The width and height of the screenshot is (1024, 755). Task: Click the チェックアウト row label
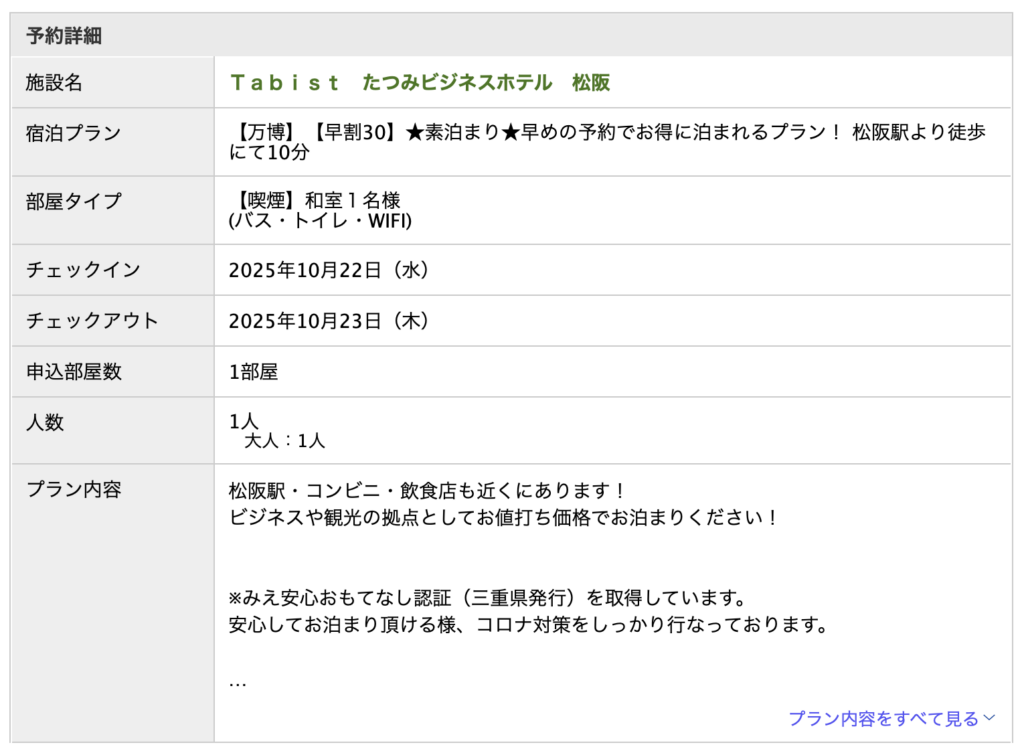tap(92, 320)
